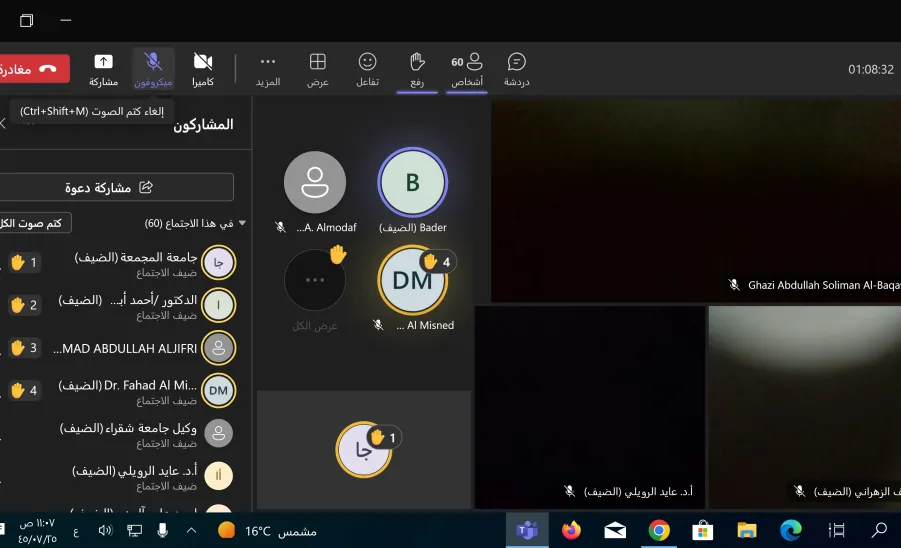Toggle the people panel tab
Viewport: 901px width, 548px height.
[x=467, y=69]
